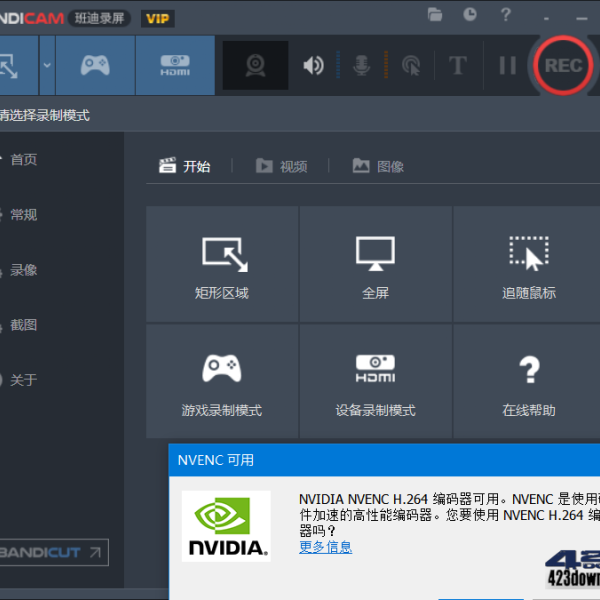The width and height of the screenshot is (600, 600).
Task: Click the NVENC 可用 dialog title bar
Action: [x=384, y=460]
